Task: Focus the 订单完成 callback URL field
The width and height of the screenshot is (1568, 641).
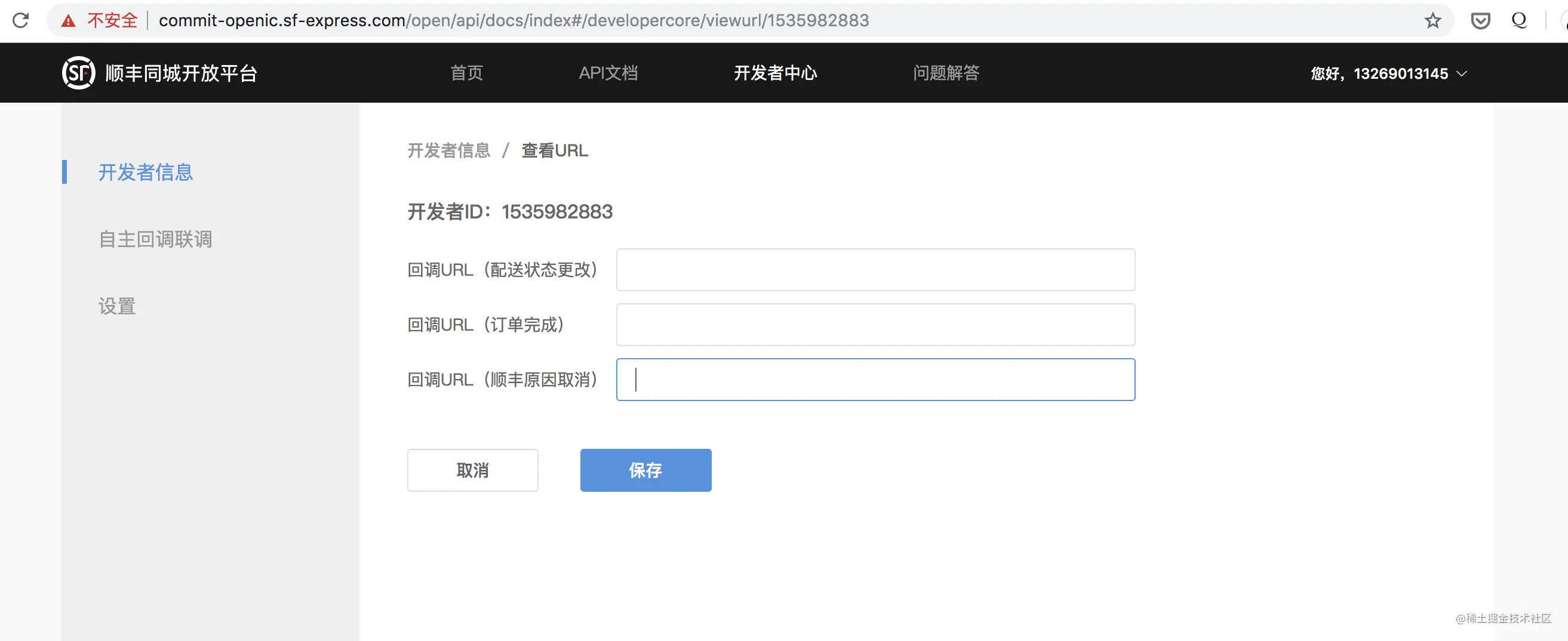Action: pos(875,325)
